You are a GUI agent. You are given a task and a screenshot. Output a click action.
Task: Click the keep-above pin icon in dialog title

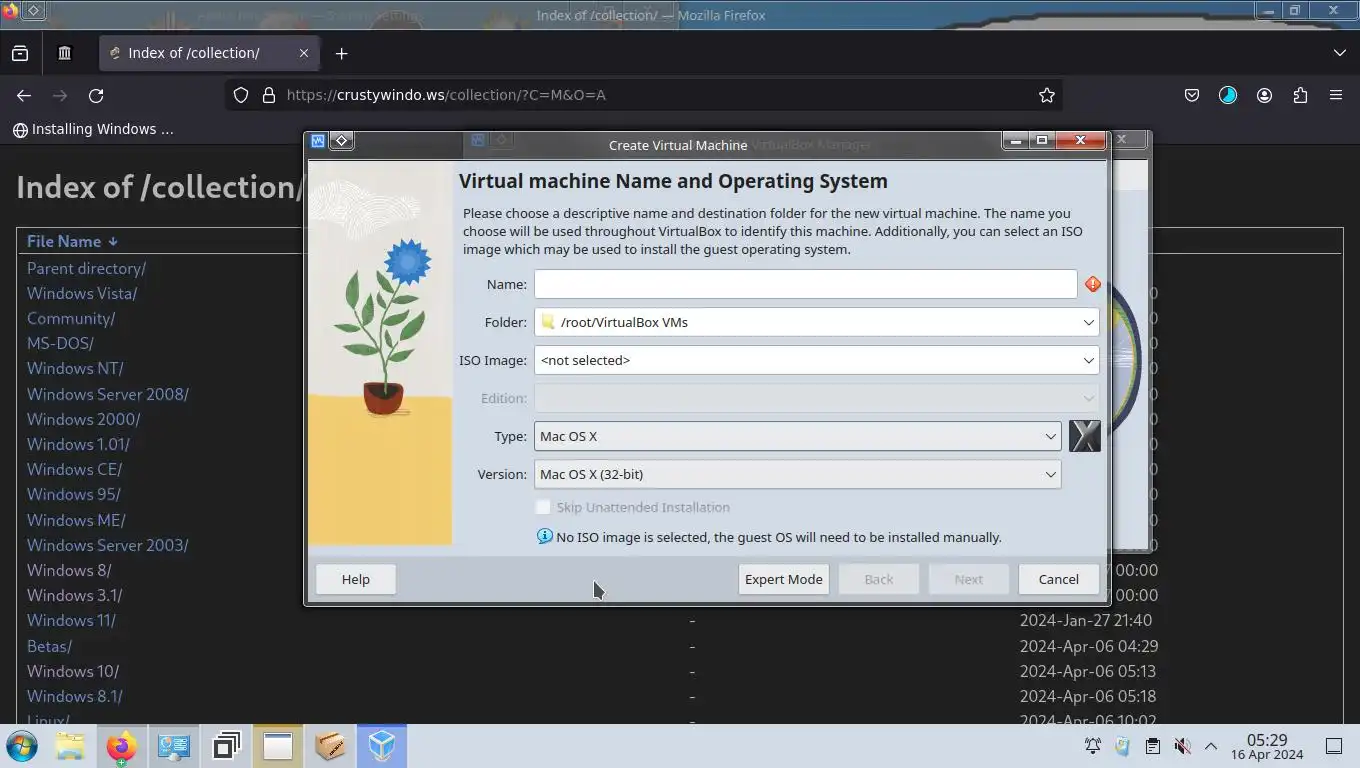(341, 141)
